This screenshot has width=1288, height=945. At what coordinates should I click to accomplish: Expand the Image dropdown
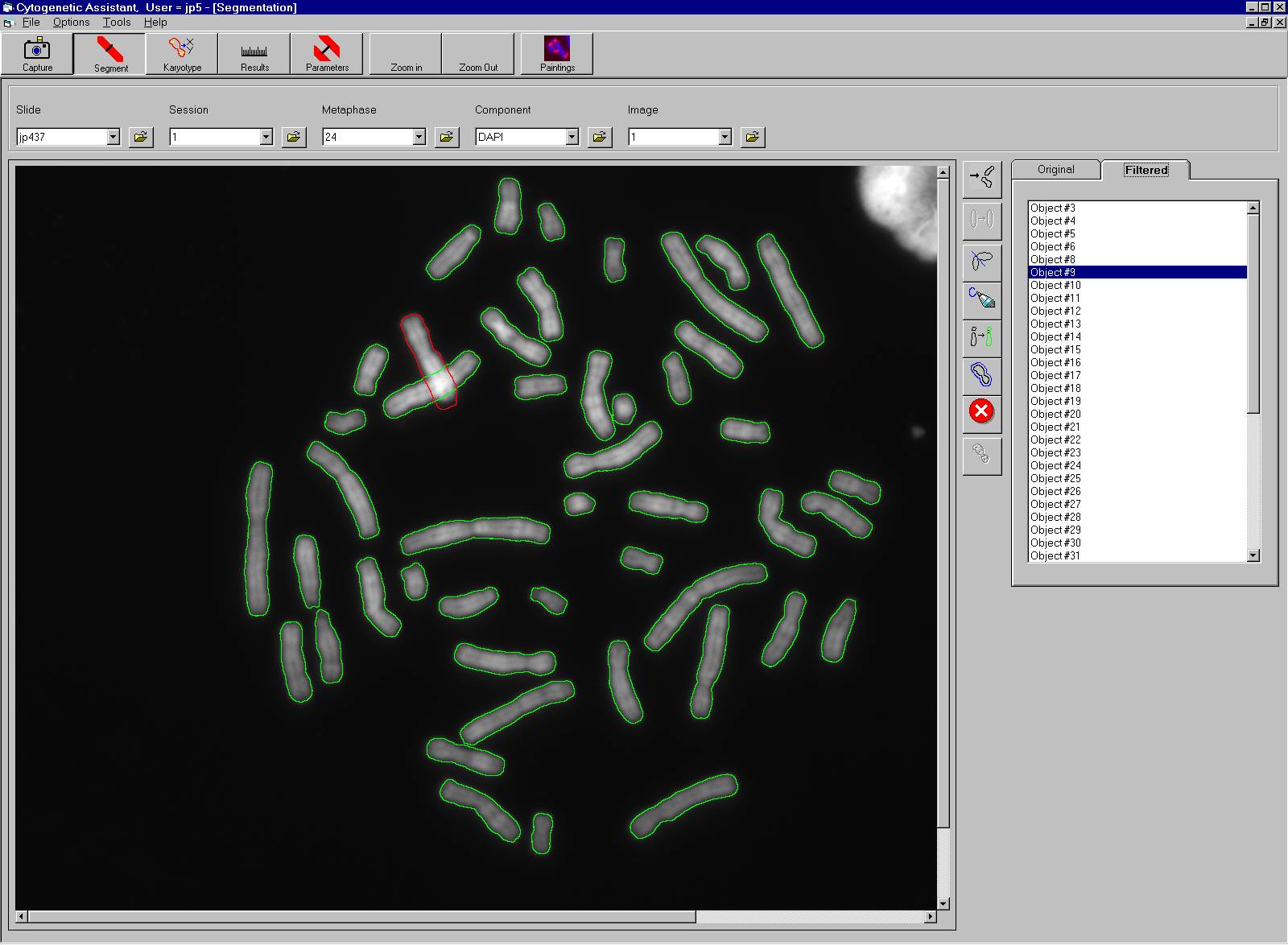(724, 137)
